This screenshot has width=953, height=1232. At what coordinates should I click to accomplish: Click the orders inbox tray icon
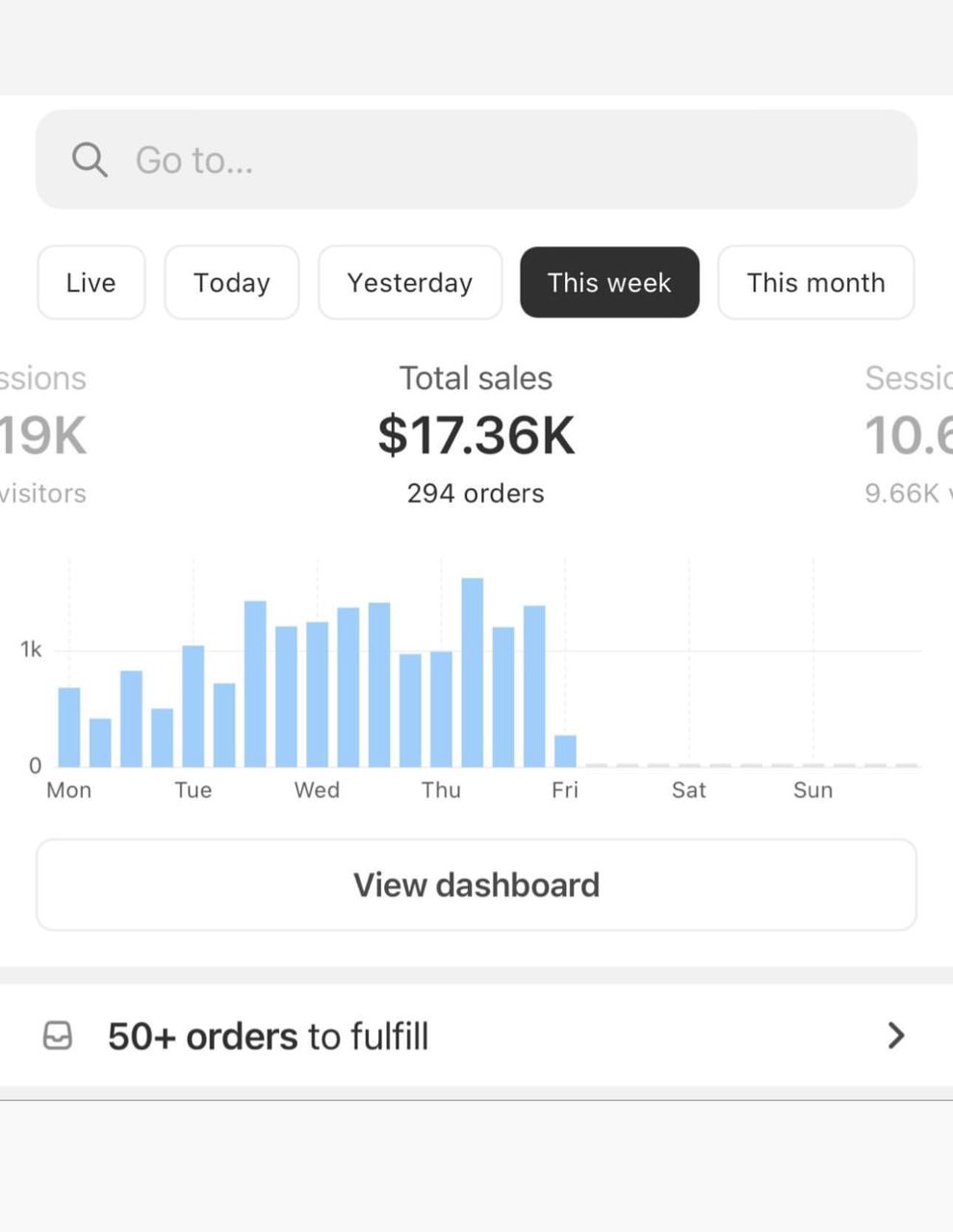(58, 1036)
